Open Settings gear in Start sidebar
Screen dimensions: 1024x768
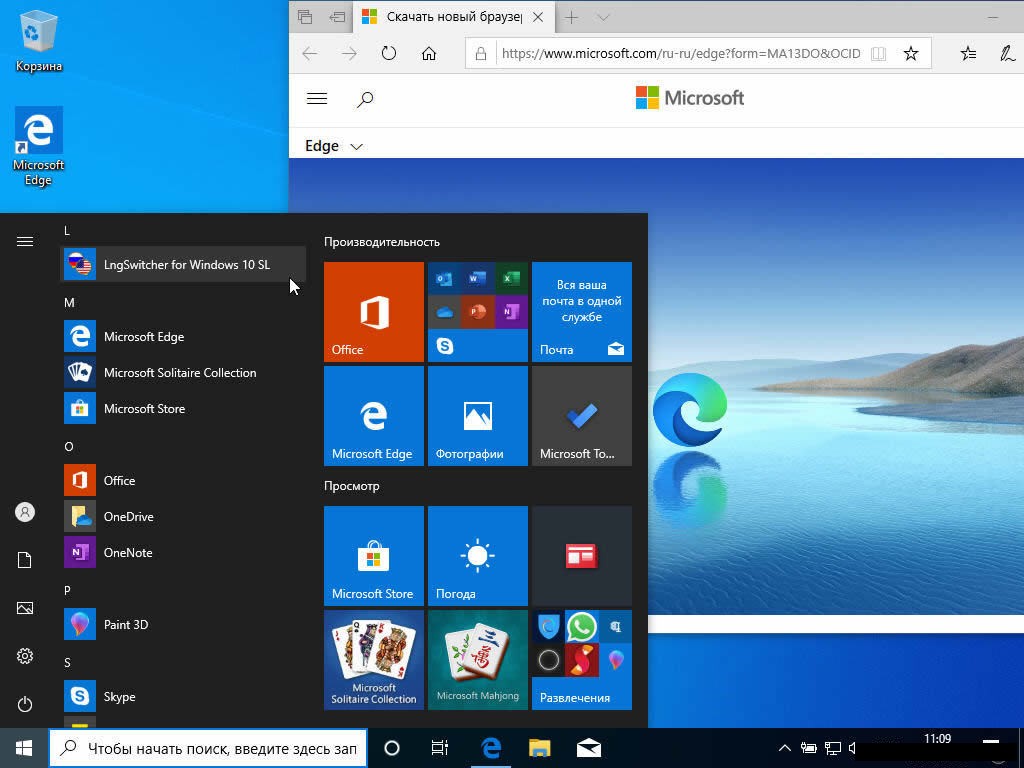tap(25, 656)
